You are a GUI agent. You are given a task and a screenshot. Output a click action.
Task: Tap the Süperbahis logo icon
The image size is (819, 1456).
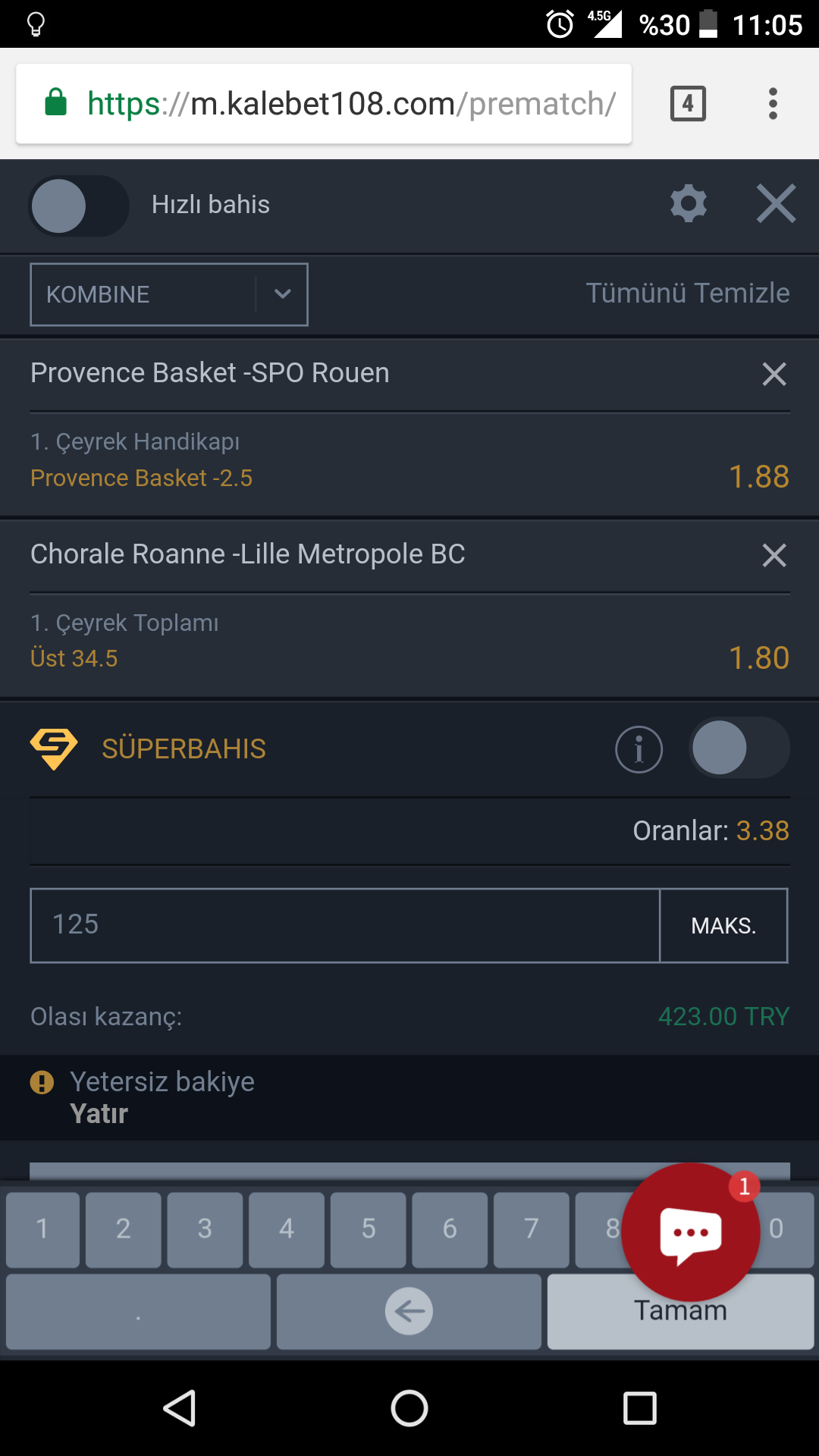pyautogui.click(x=54, y=748)
